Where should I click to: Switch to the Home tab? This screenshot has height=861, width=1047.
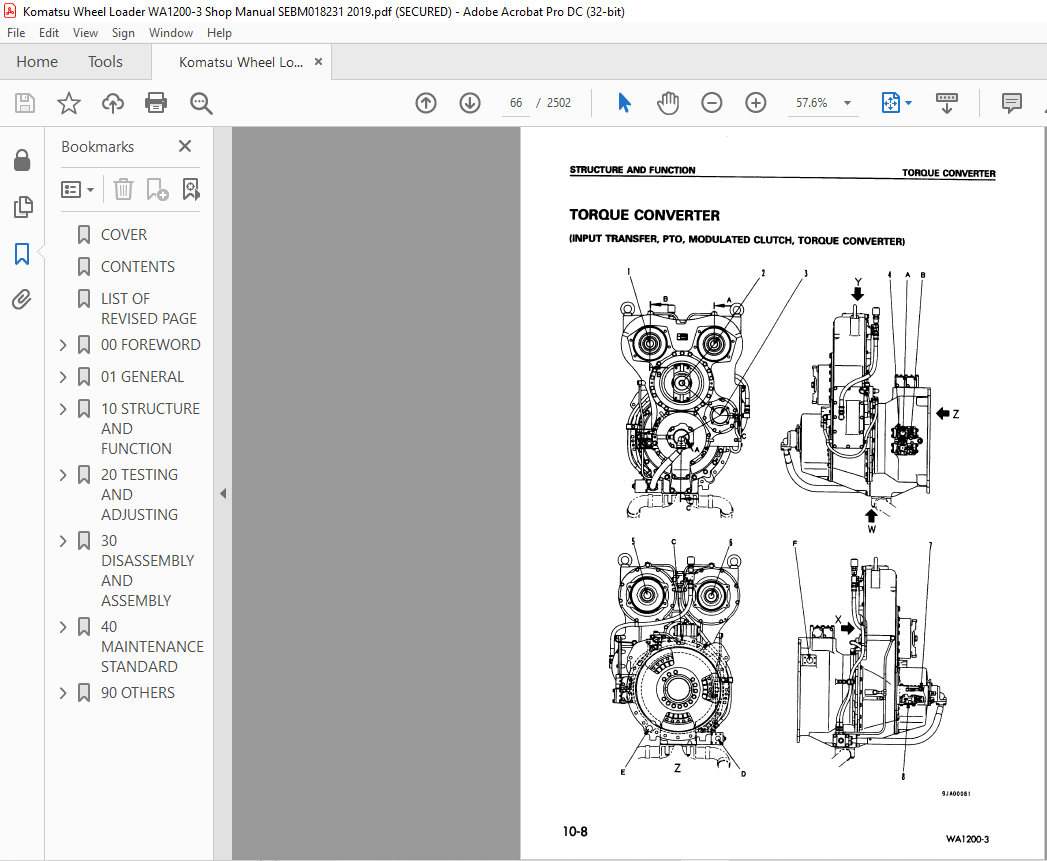[x=37, y=61]
